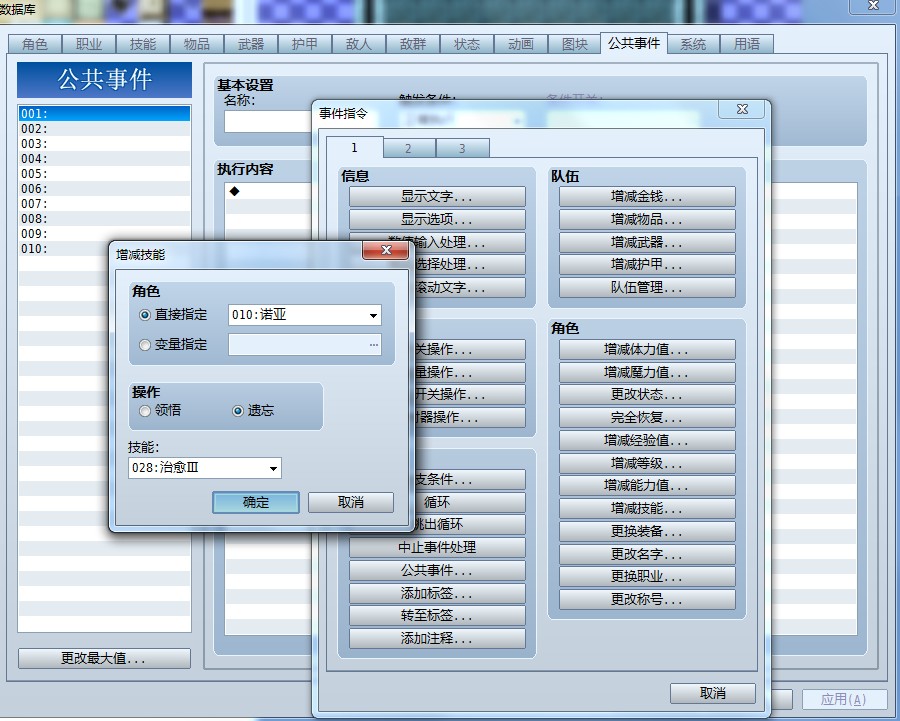This screenshot has height=721, width=900.
Task: Open the 更换职业... command
Action: [647, 576]
